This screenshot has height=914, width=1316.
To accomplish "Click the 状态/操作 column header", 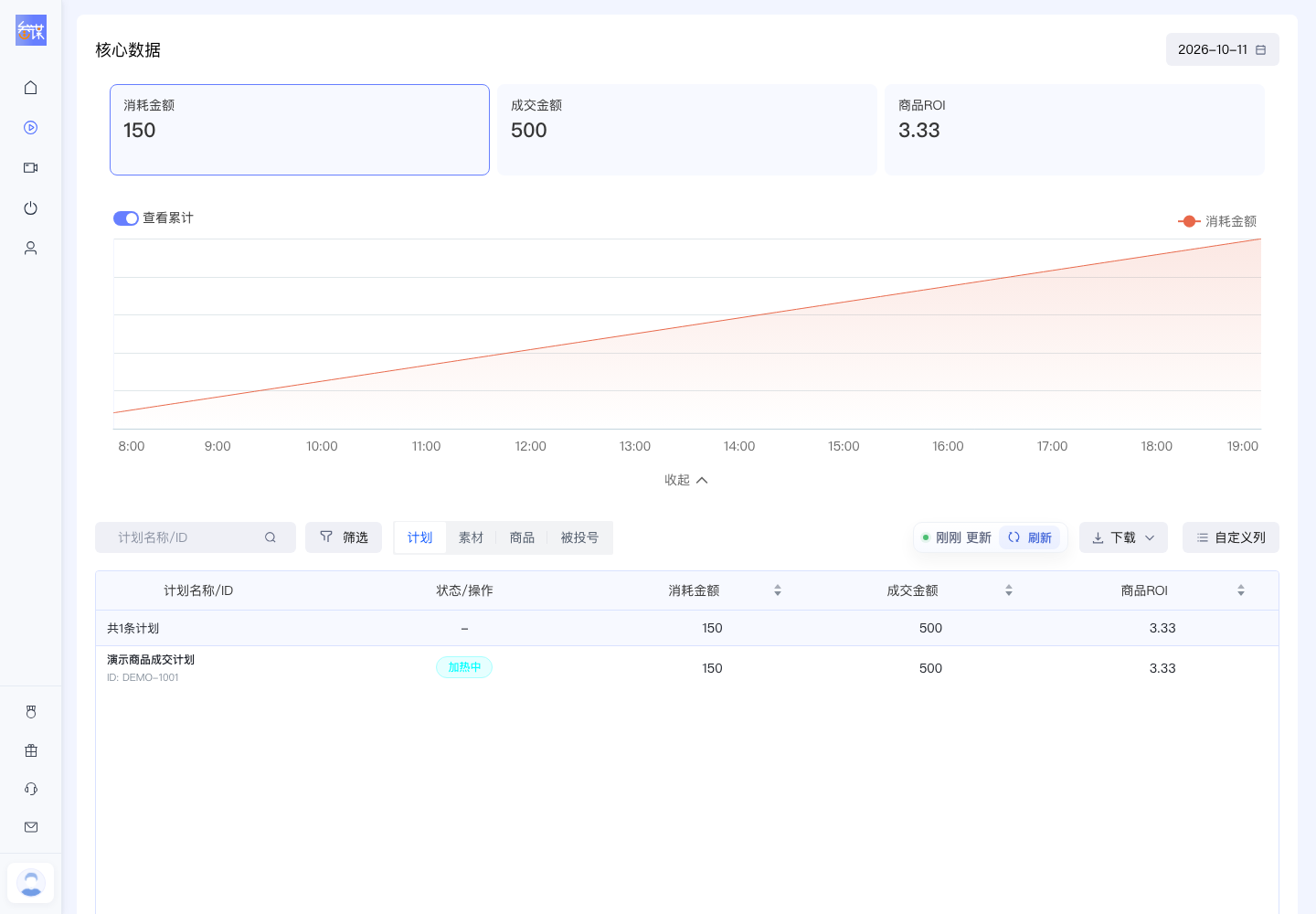I will (464, 590).
